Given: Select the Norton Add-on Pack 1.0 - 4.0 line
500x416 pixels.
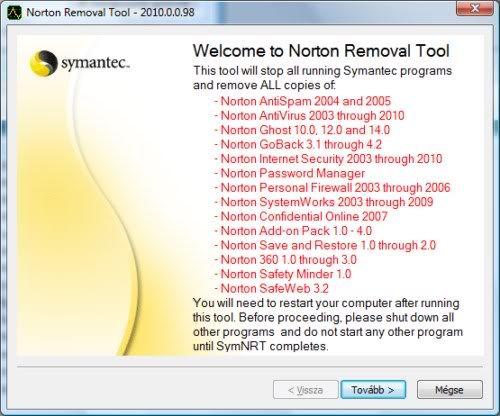Looking at the screenshot, I should coord(293,231).
